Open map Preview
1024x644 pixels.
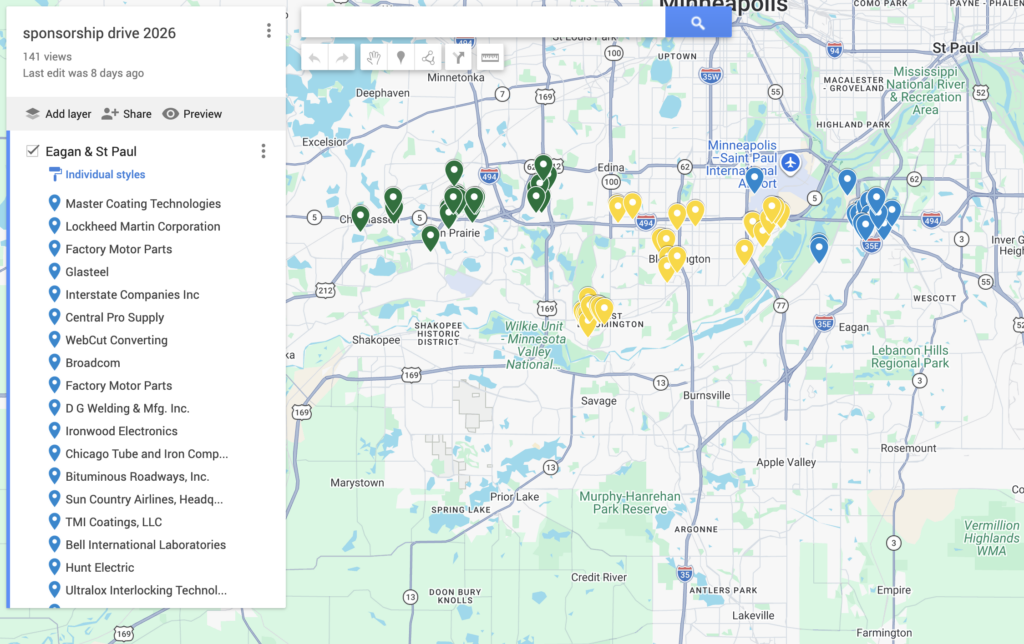192,114
